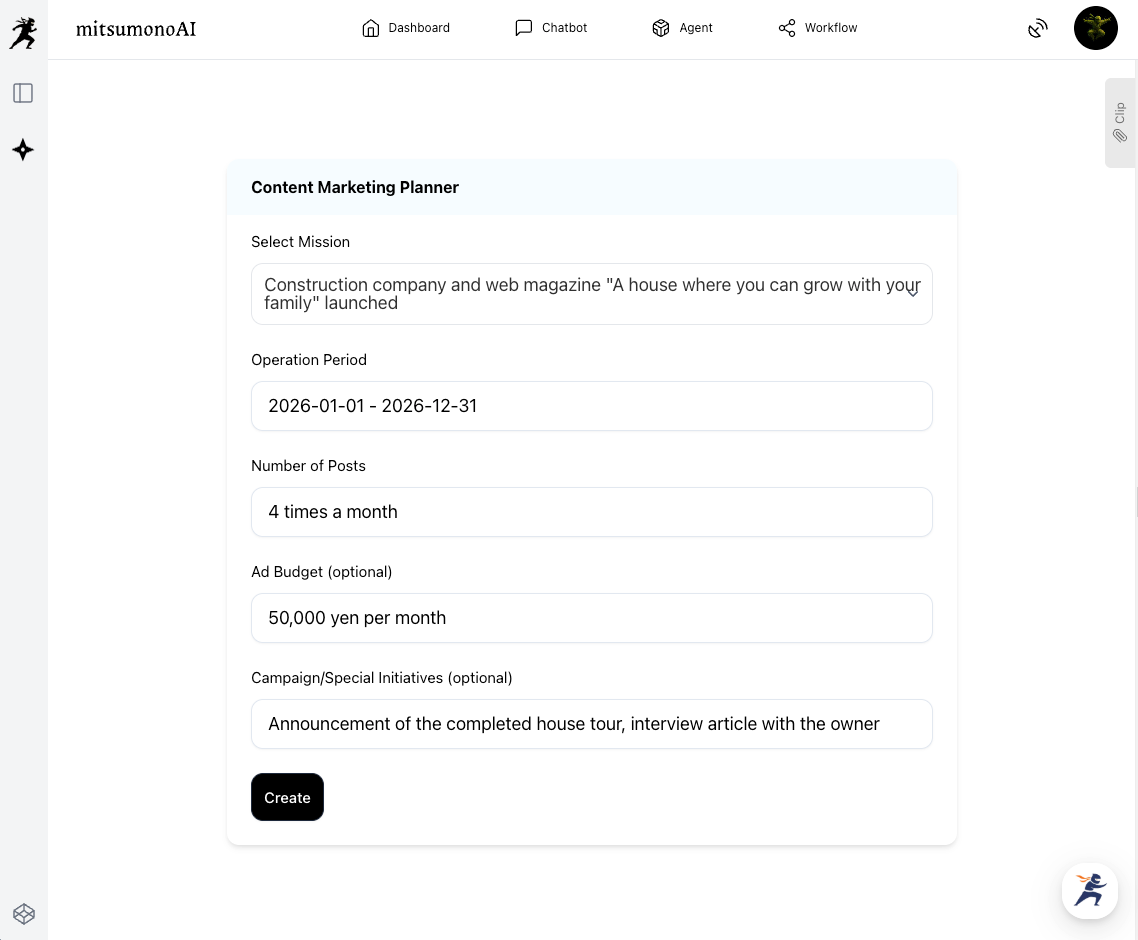Viewport: 1138px width, 940px height.
Task: Click the Agent box icon
Action: tap(660, 28)
